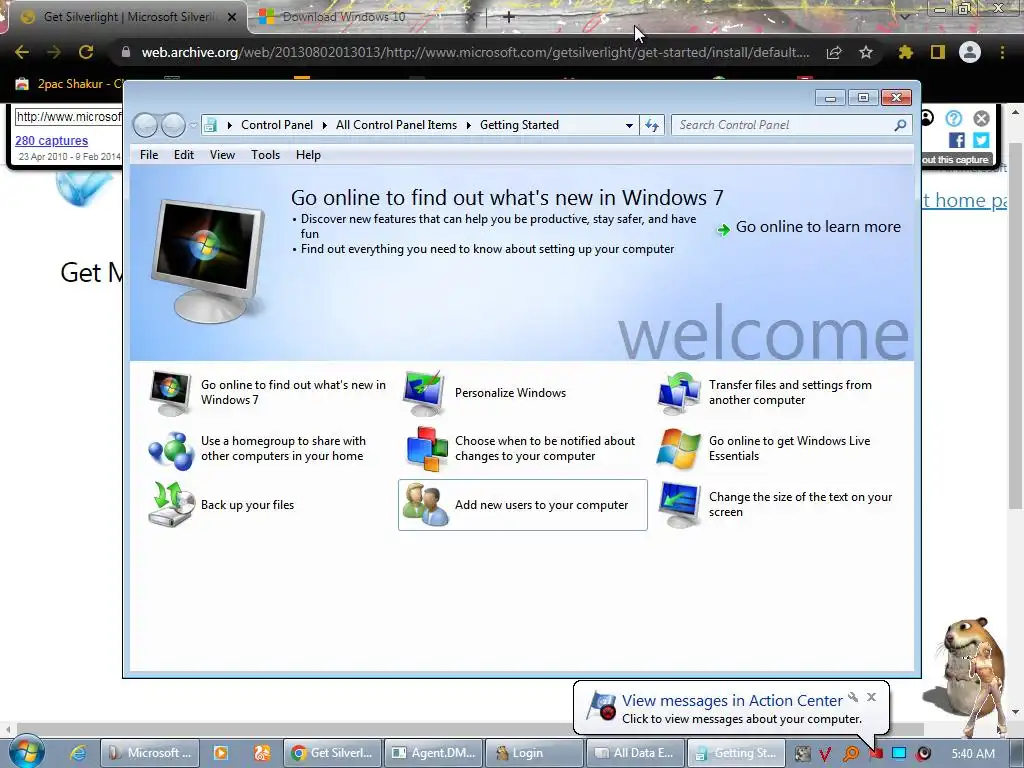This screenshot has width=1024, height=768.
Task: Expand the address bar history dropdown arrow
Action: (629, 125)
